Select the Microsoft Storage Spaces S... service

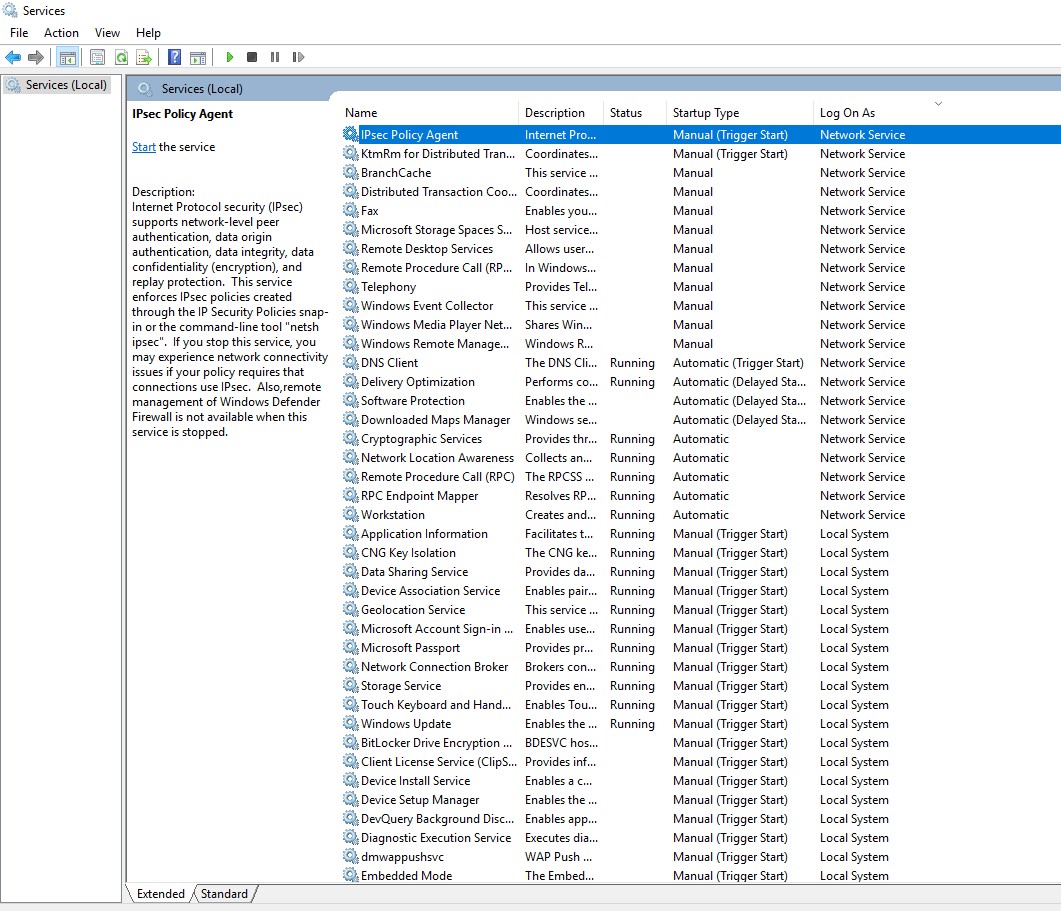(700, 229)
